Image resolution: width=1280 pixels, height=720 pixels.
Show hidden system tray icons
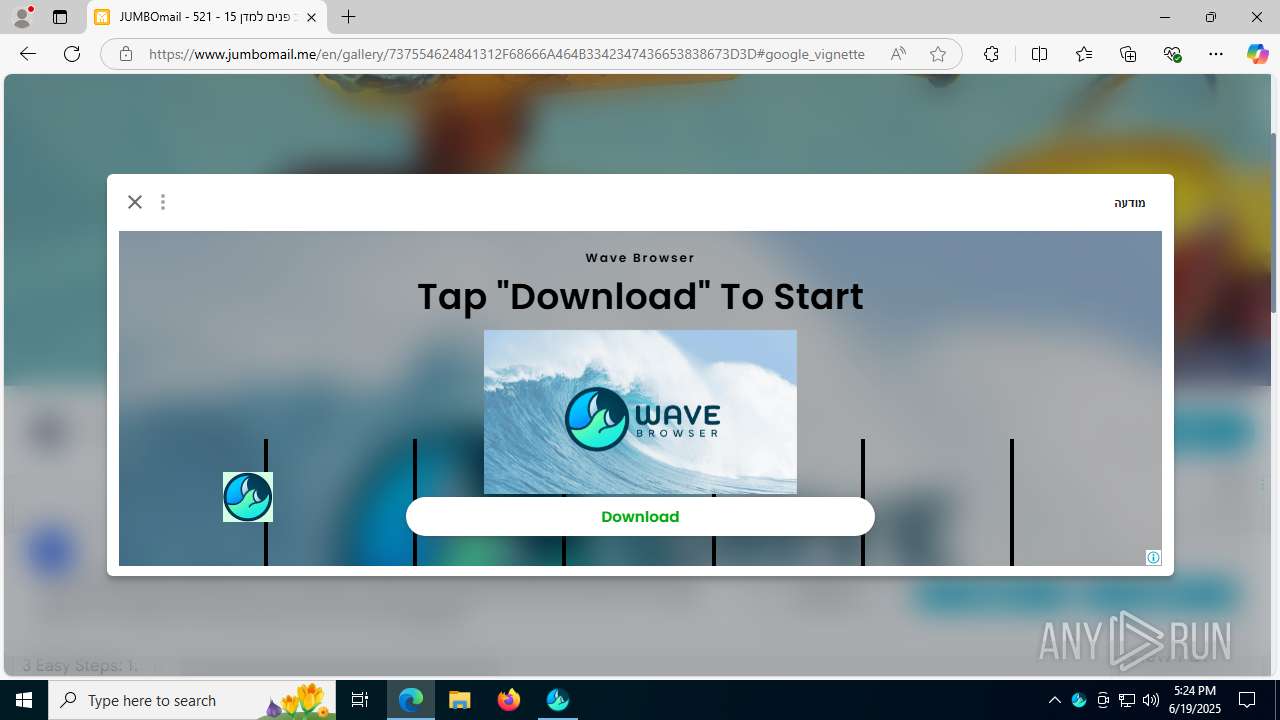pyautogui.click(x=1055, y=700)
